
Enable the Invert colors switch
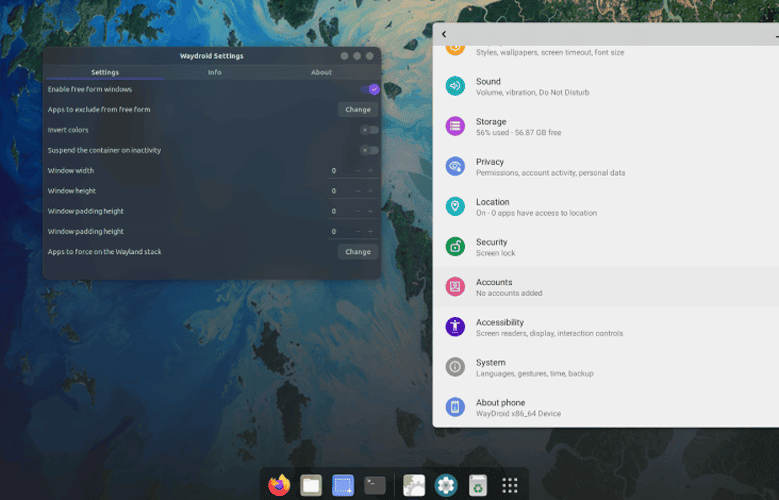[370, 130]
